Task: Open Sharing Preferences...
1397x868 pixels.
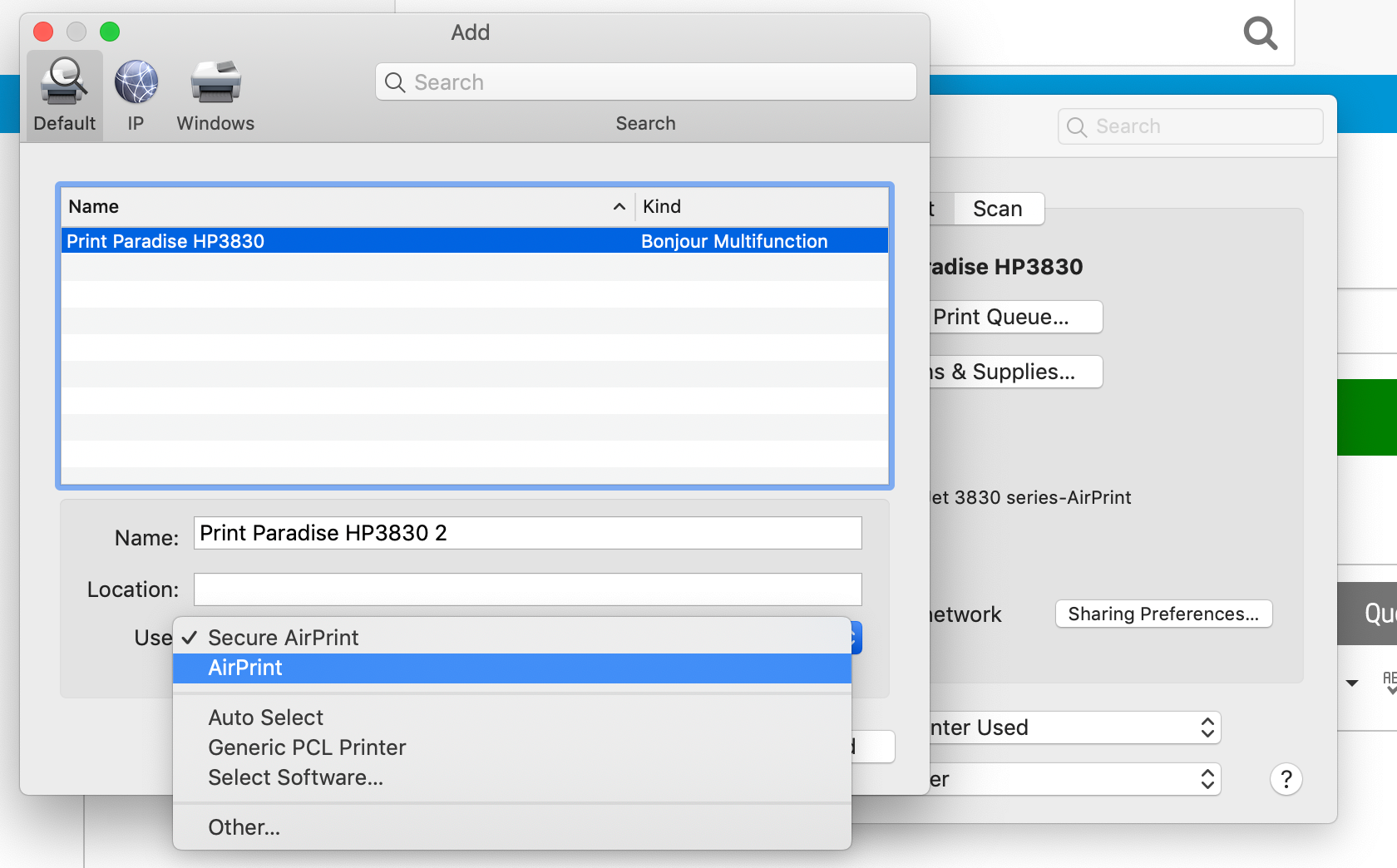Action: (1163, 614)
